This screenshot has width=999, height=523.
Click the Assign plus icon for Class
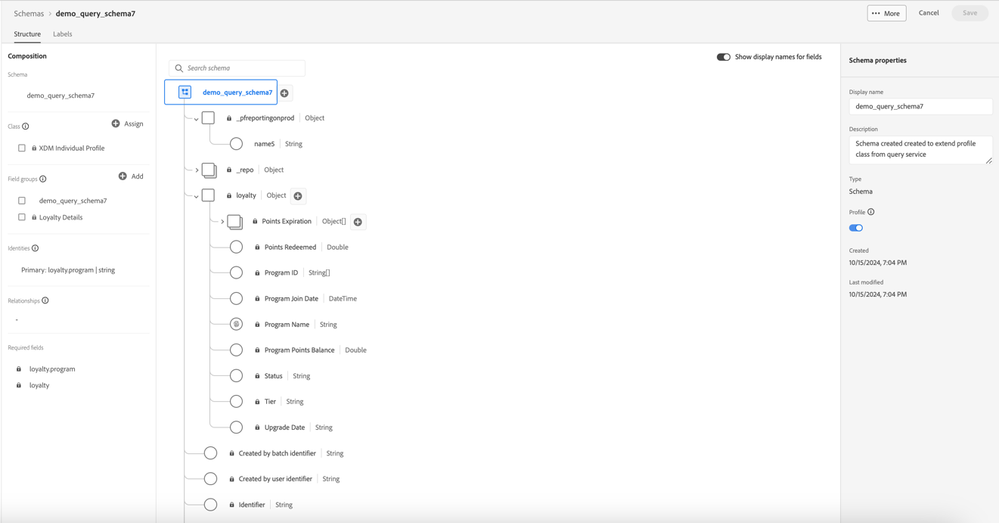point(116,124)
